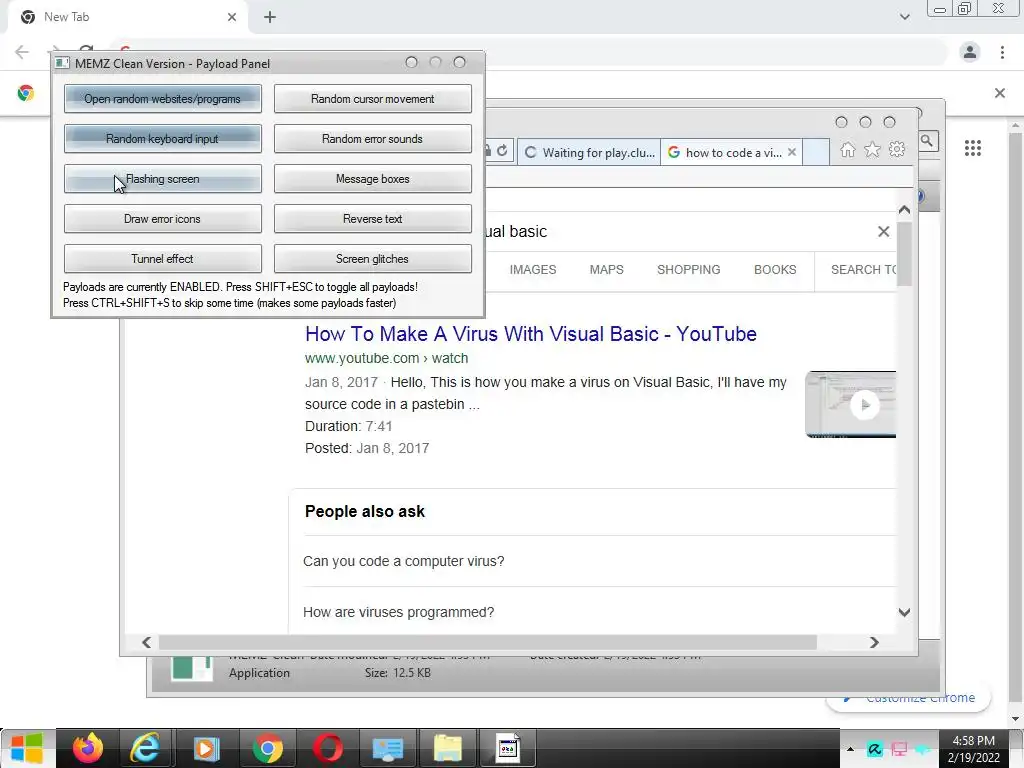Open File Explorer folder taskbar icon
The image size is (1024, 768).
coord(447,748)
